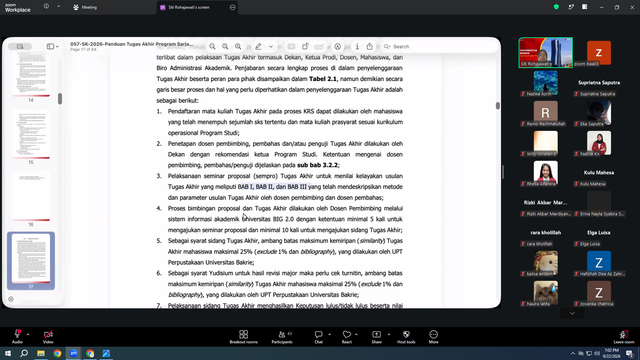
Task: Open the Participants panel
Action: click(x=282, y=336)
